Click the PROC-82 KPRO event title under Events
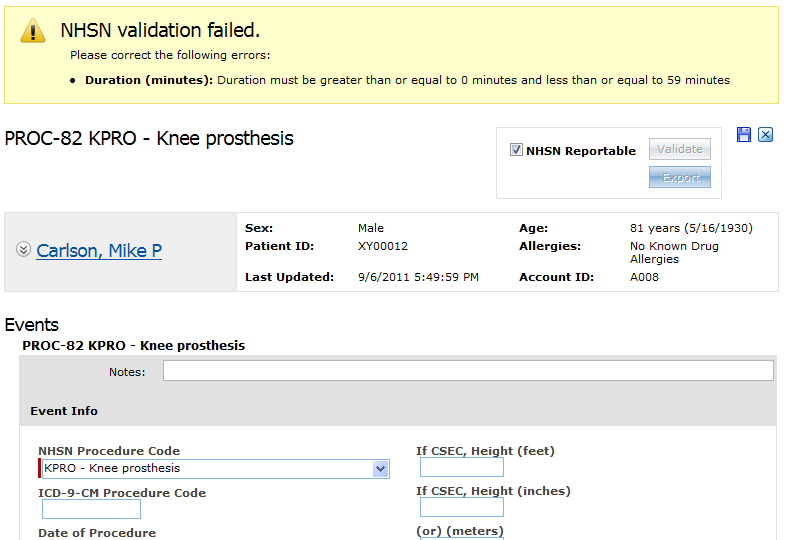Screen dimensions: 787x540 (x=134, y=346)
